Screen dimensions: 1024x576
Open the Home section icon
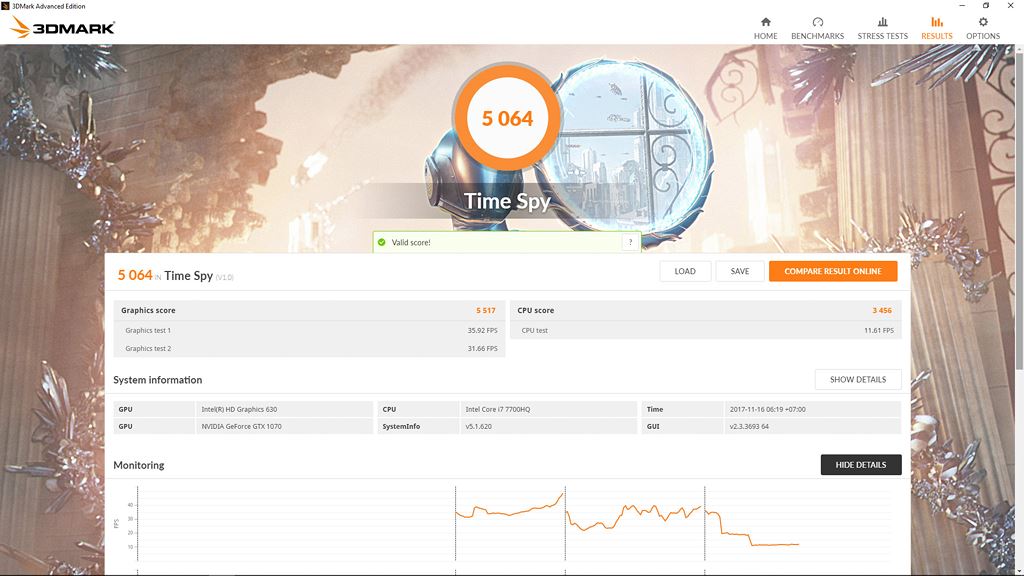(x=765, y=22)
